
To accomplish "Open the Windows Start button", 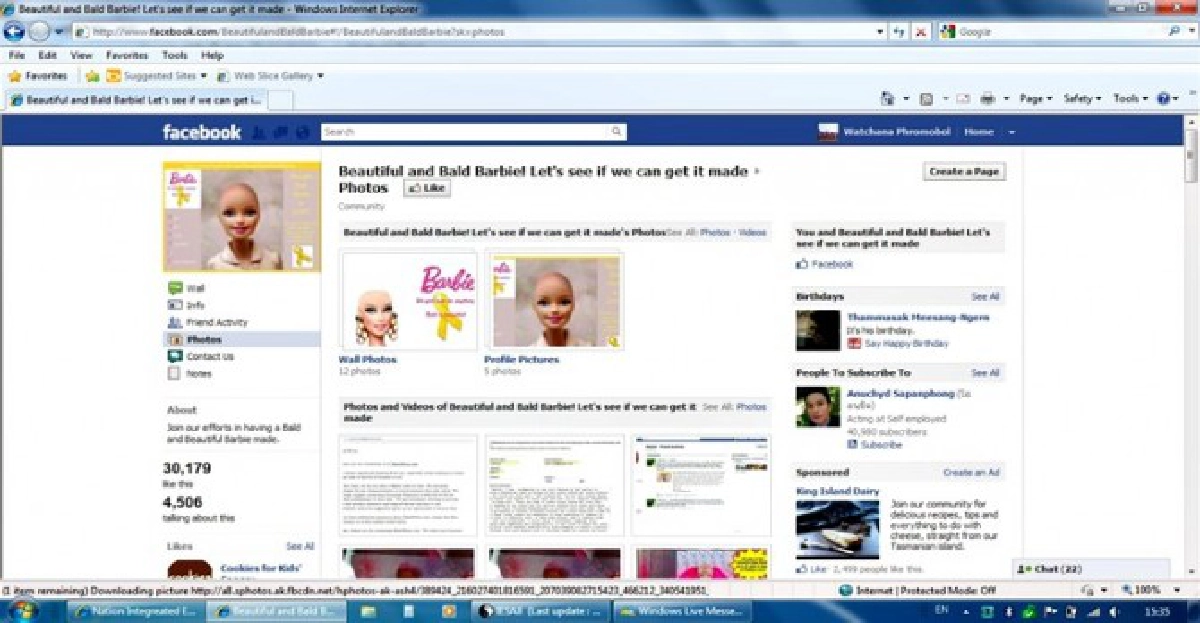I will click(22, 611).
